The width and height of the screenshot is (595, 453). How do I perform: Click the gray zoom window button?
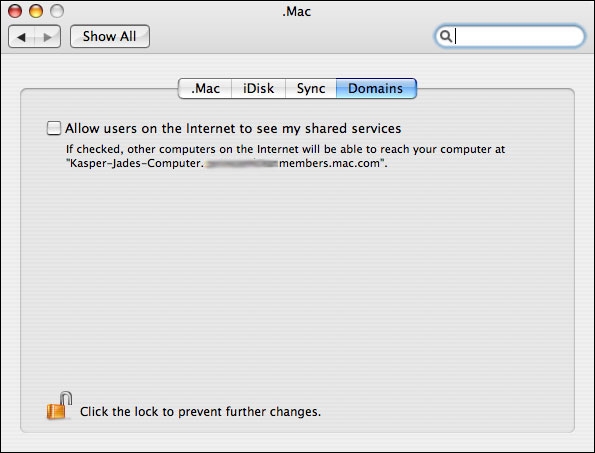click(x=57, y=11)
